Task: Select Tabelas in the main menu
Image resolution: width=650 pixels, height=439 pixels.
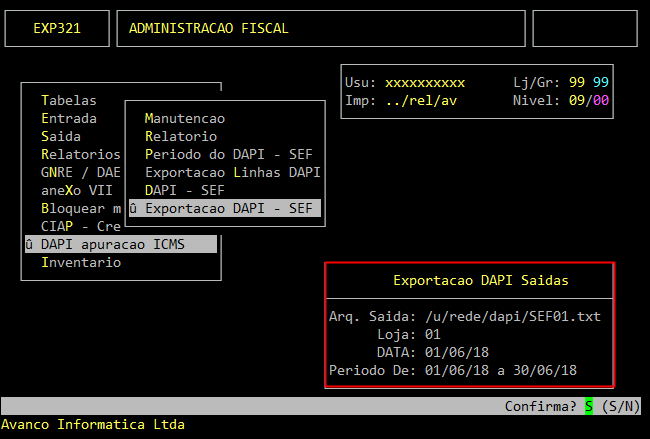Action: point(69,100)
